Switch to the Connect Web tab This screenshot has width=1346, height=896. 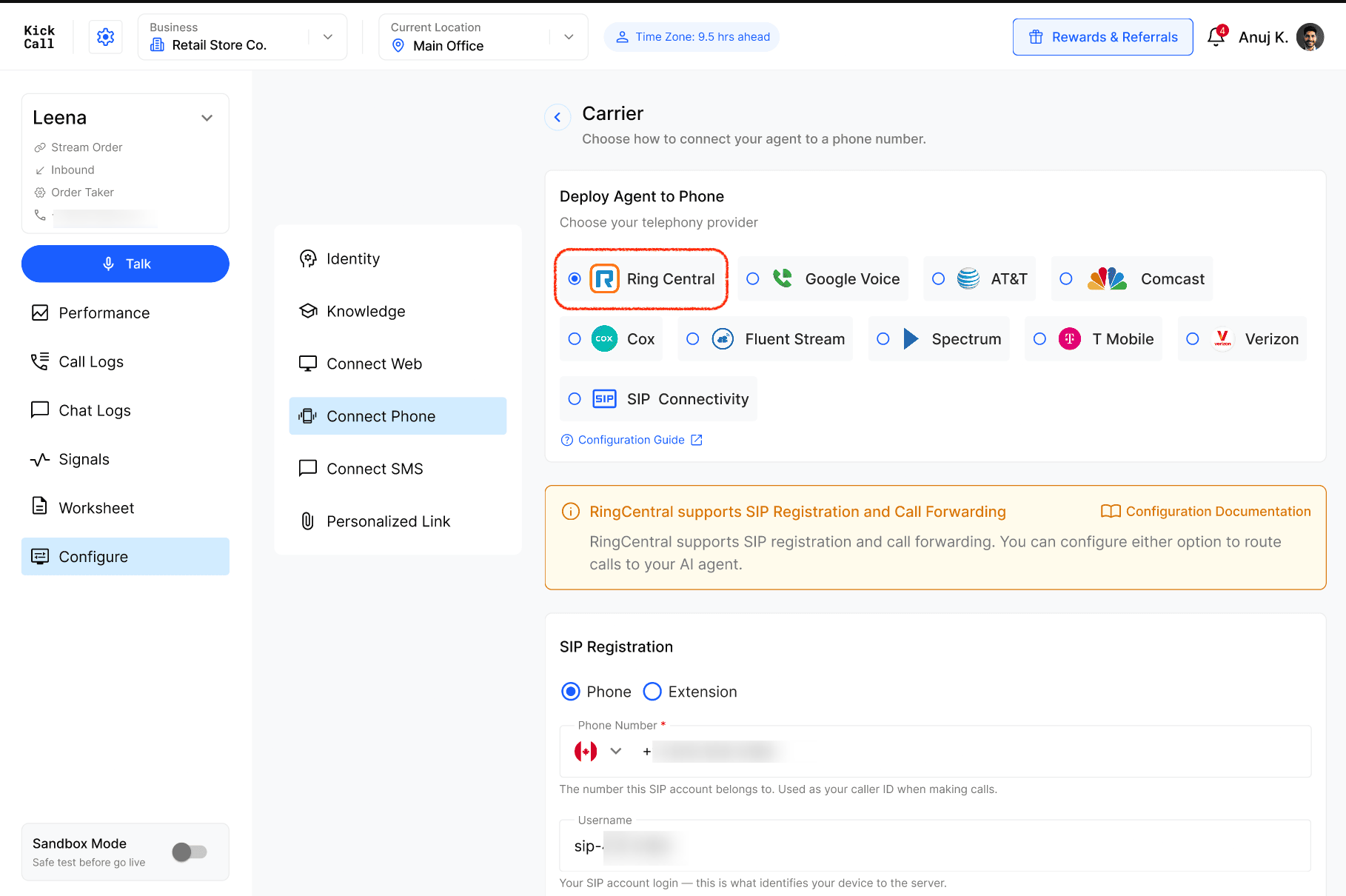[398, 364]
